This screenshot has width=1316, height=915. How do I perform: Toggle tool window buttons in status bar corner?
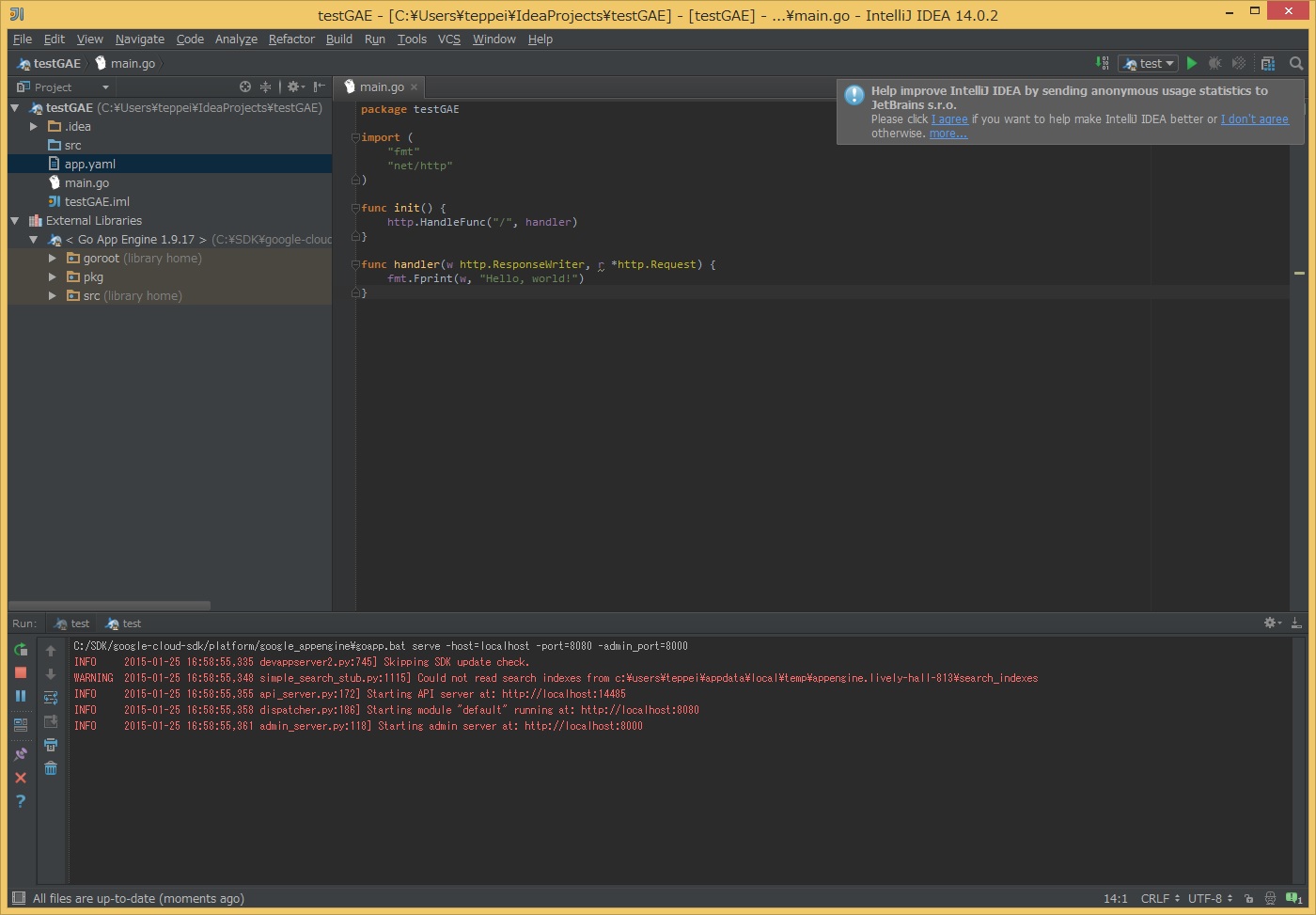point(19,898)
